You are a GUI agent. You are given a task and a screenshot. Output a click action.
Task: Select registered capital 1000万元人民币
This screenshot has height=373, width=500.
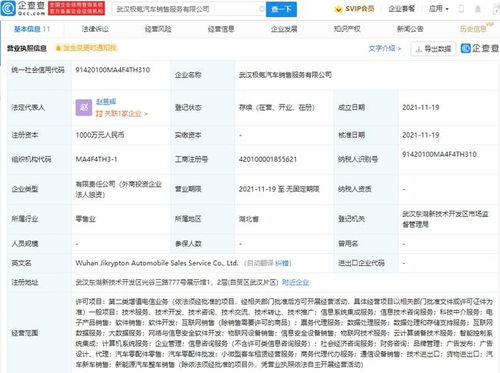pos(100,135)
